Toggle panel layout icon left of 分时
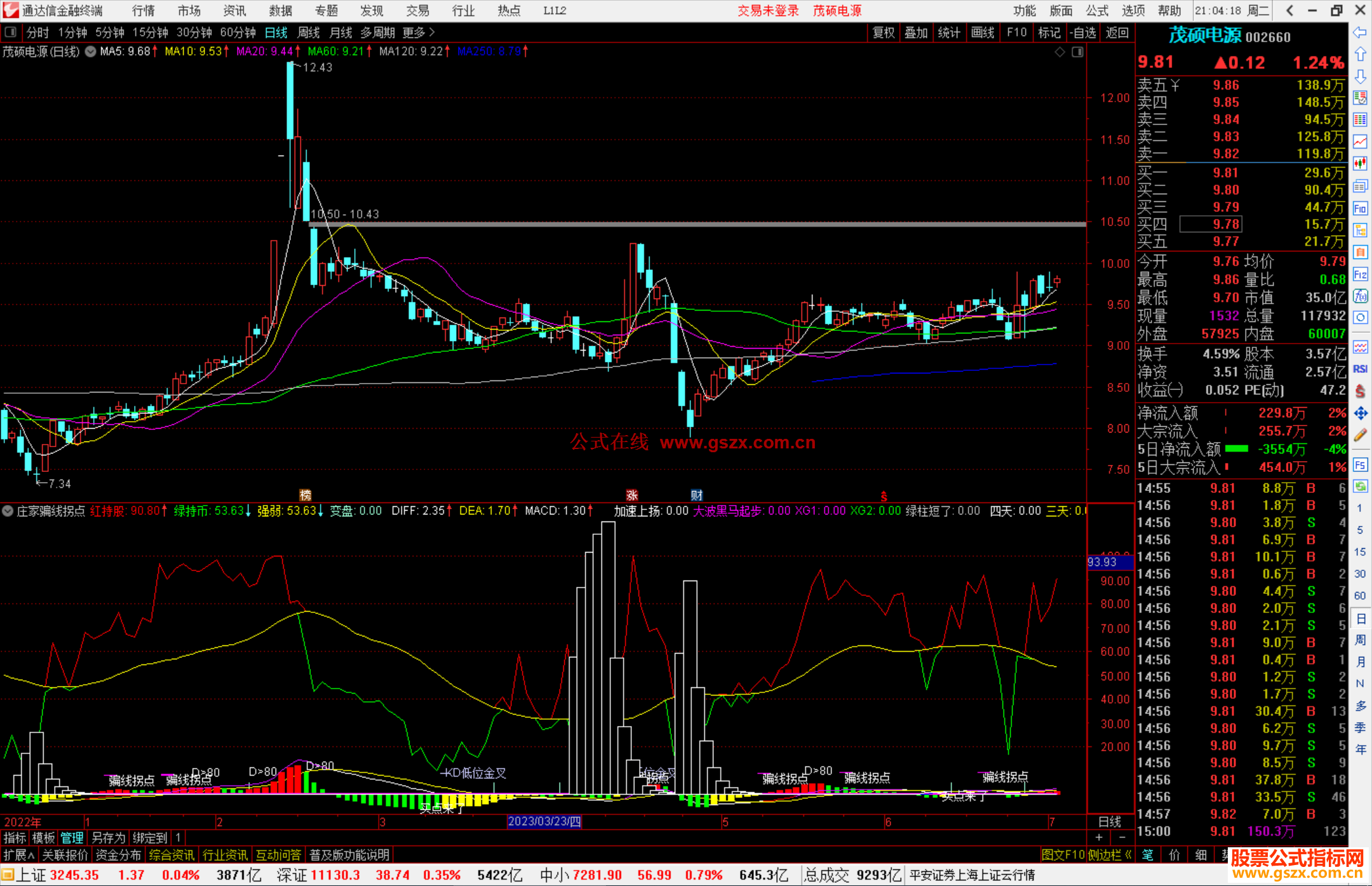Viewport: 1372px width, 886px height. click(11, 32)
